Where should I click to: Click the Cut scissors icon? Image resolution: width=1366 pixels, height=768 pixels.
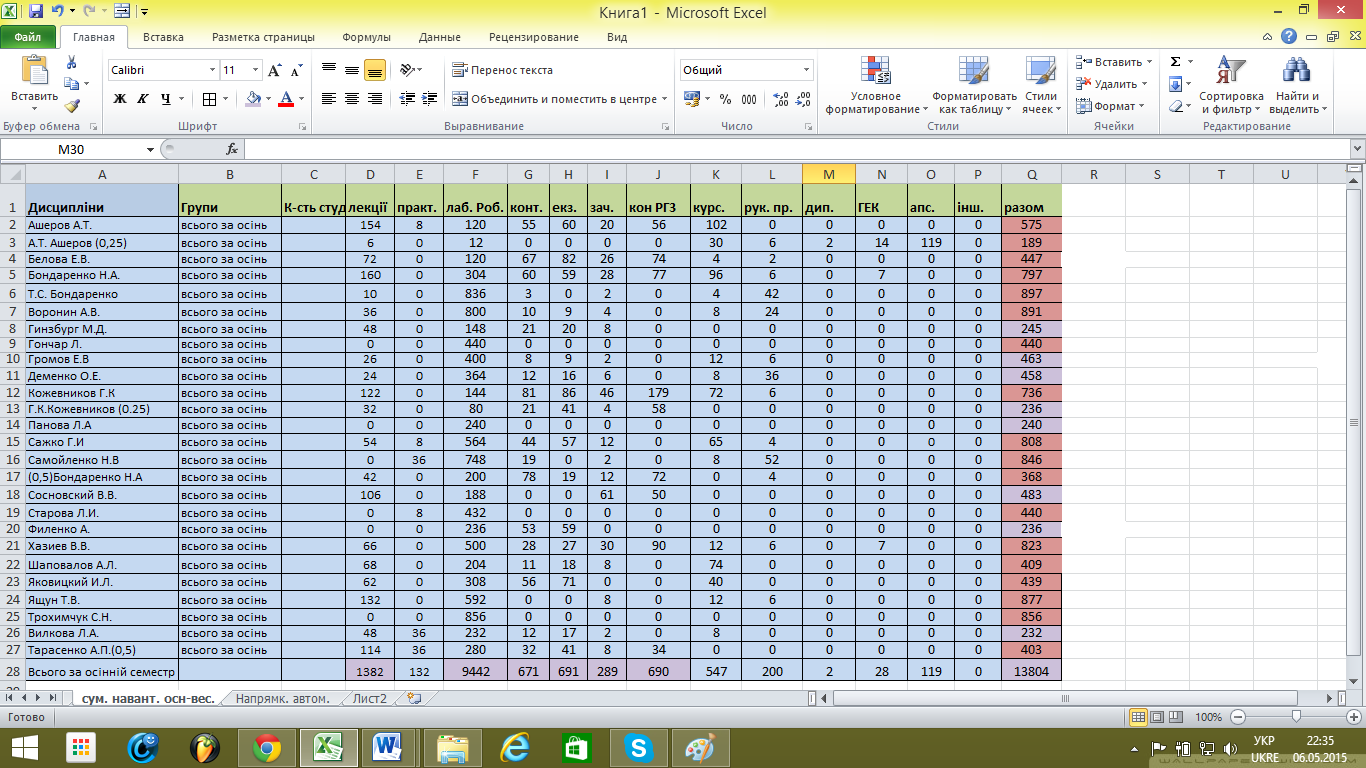[x=71, y=62]
